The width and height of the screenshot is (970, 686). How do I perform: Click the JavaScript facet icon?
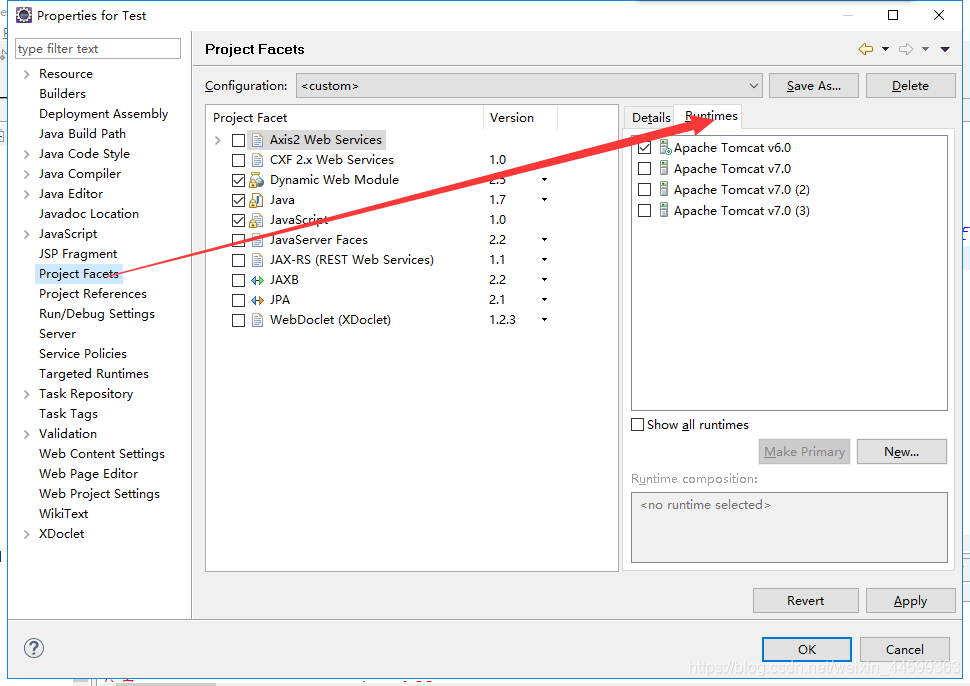(x=257, y=220)
